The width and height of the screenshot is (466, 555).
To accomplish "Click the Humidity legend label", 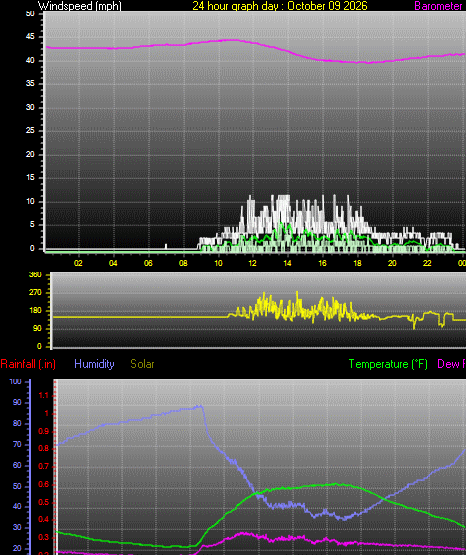I will pos(94,364).
